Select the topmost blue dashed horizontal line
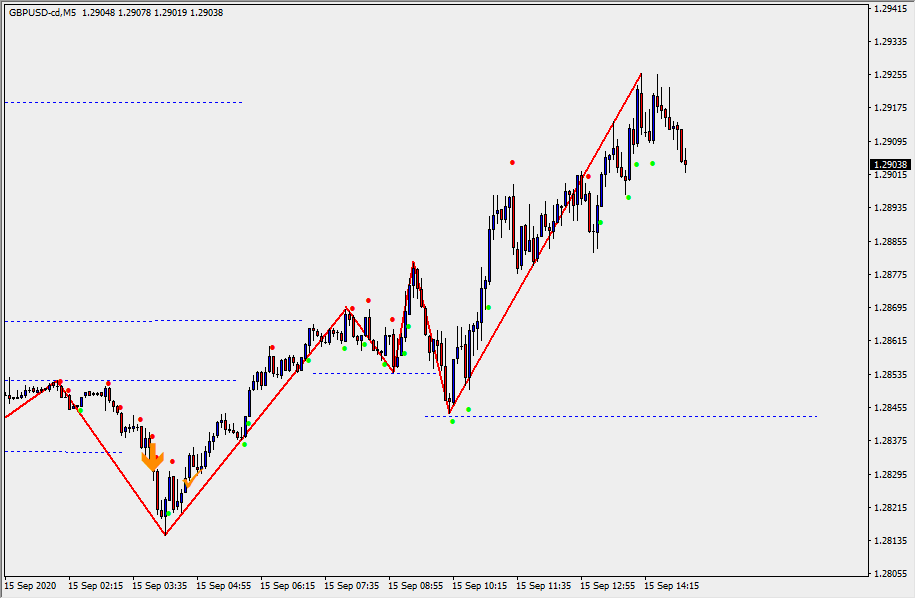The height and width of the screenshot is (599, 916). (120, 102)
